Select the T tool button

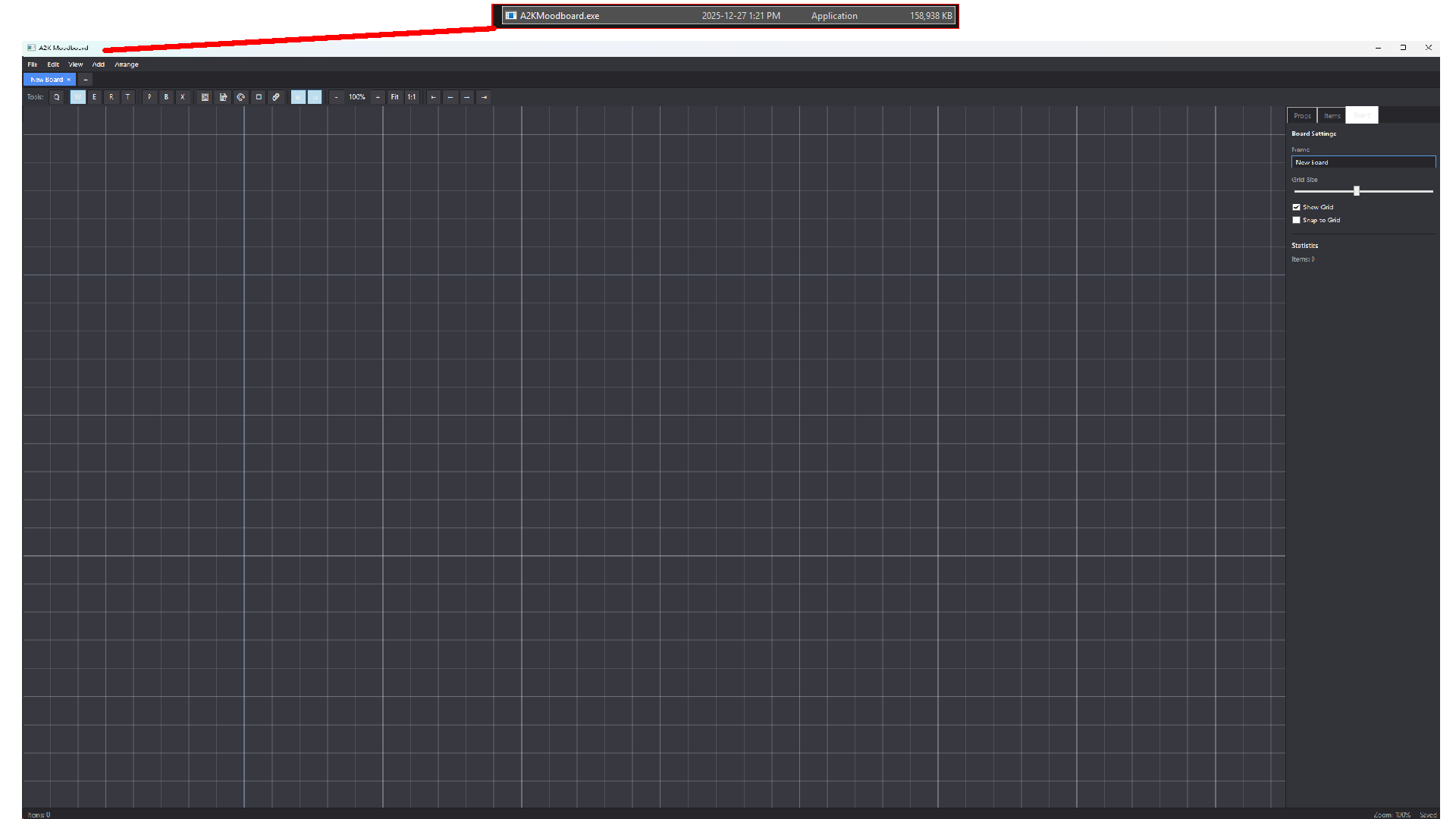[127, 97]
